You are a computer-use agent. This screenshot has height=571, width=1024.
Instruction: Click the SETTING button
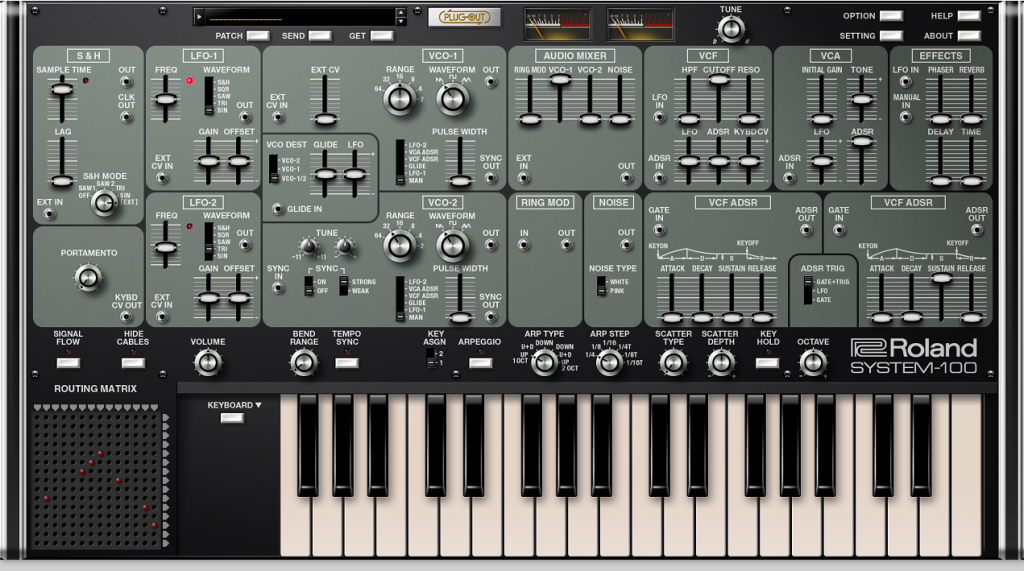[891, 35]
